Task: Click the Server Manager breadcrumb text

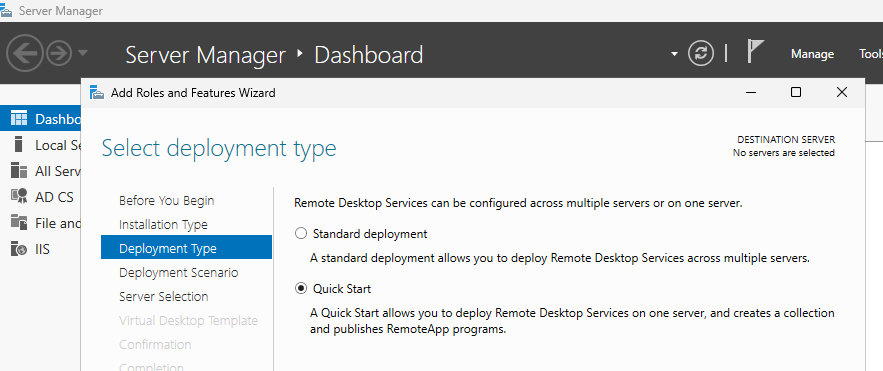Action: coord(206,55)
